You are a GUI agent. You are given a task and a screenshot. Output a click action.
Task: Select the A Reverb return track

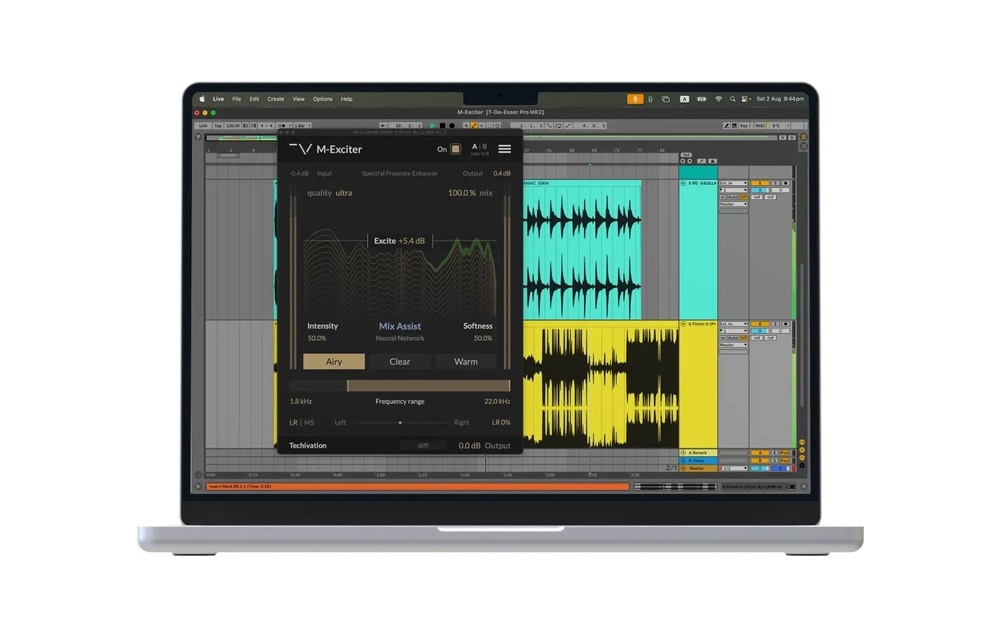[x=698, y=453]
